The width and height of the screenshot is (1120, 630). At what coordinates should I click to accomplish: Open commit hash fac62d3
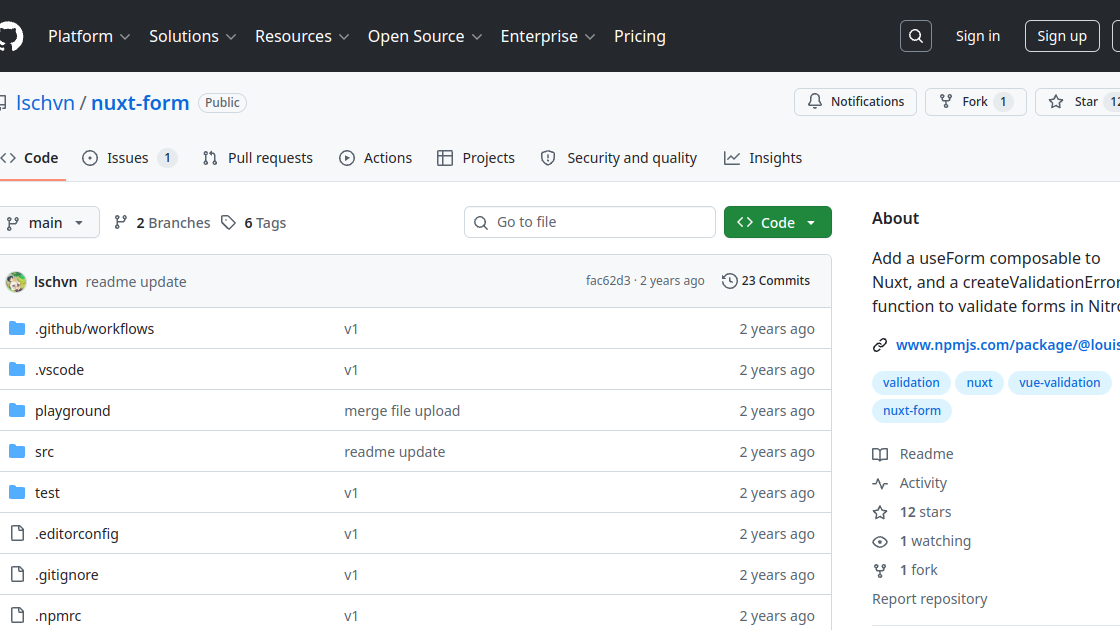[608, 281]
